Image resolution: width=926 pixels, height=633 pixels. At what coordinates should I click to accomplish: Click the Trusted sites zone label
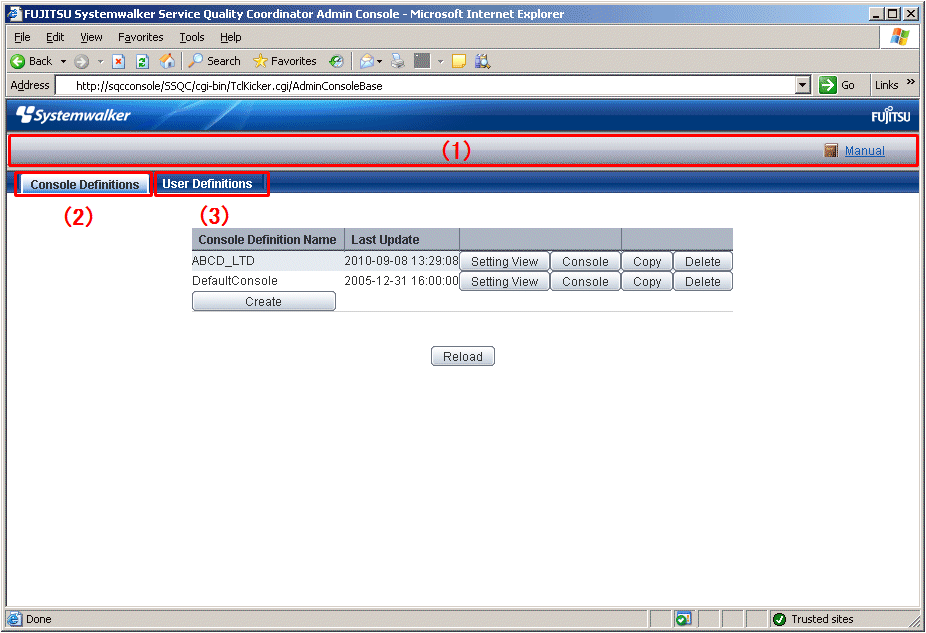[822, 619]
